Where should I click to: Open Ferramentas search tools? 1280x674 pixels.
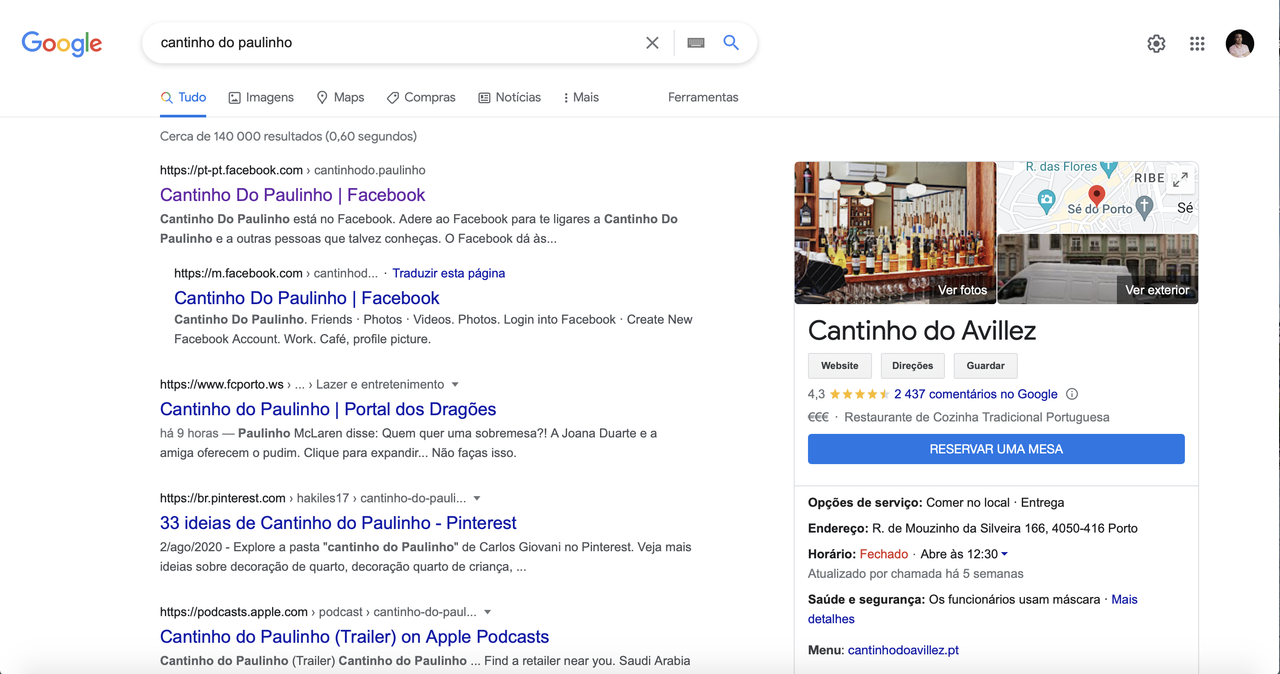pos(703,97)
